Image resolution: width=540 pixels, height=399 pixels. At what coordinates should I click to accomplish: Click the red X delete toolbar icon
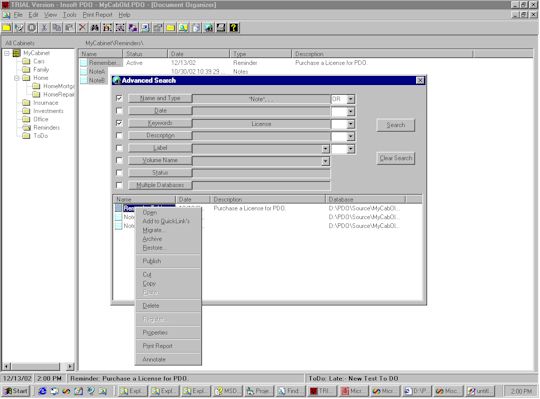(x=82, y=28)
